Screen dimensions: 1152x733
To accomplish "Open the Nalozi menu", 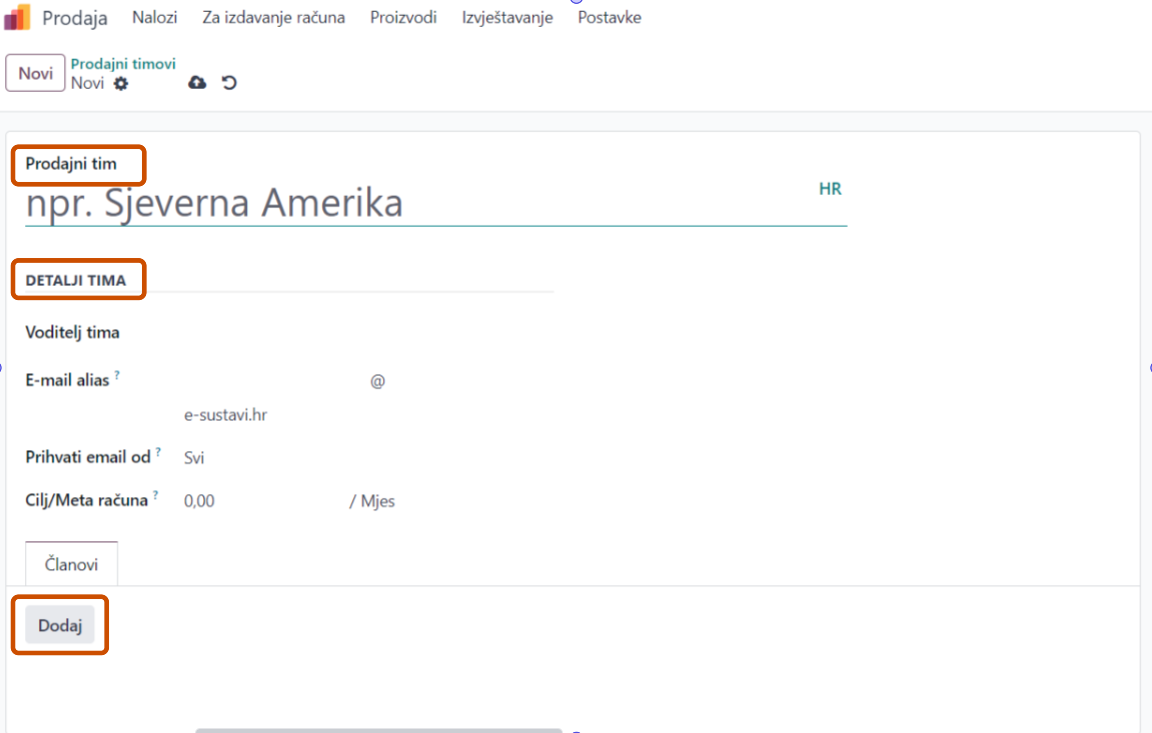I will [154, 17].
